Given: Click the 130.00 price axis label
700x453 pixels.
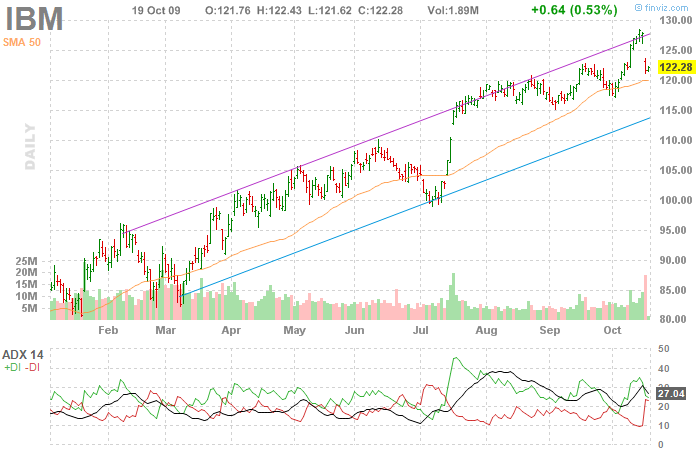Looking at the screenshot, I should (x=672, y=21).
